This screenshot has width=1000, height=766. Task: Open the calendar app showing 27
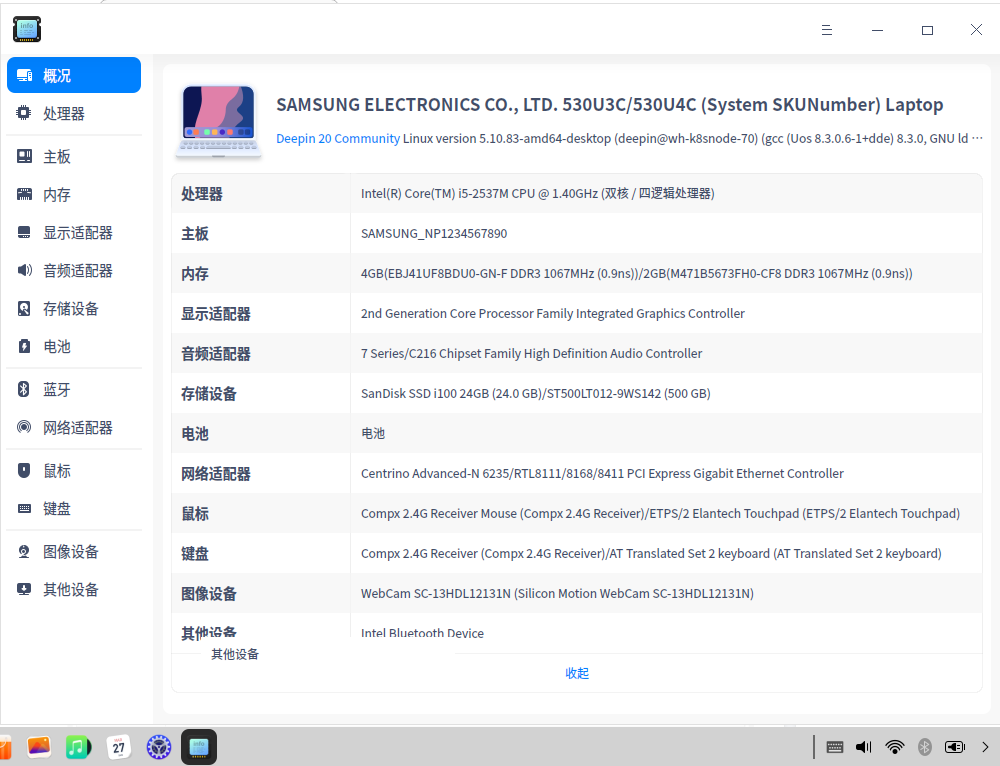(119, 747)
